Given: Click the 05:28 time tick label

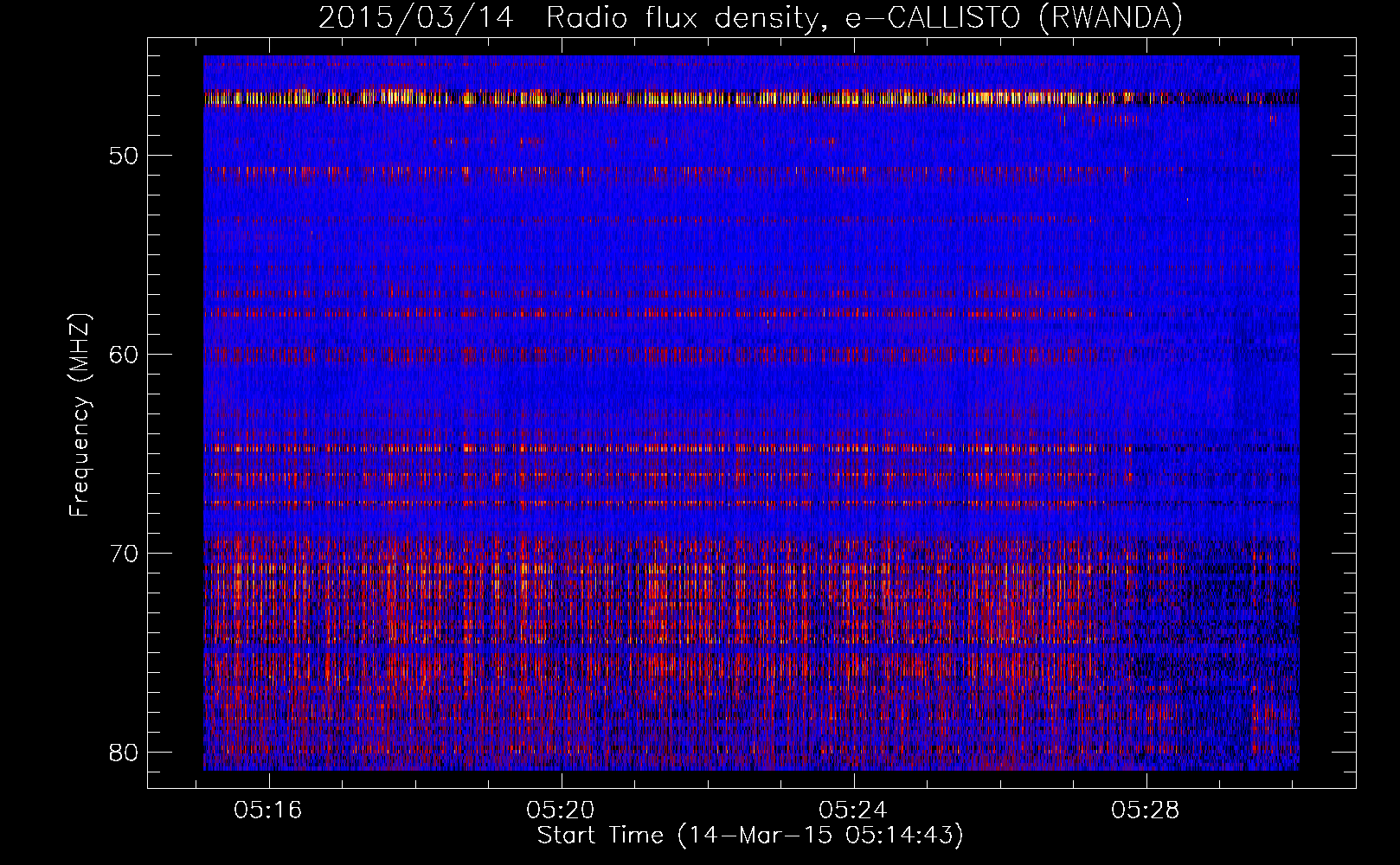Looking at the screenshot, I should point(1146,811).
